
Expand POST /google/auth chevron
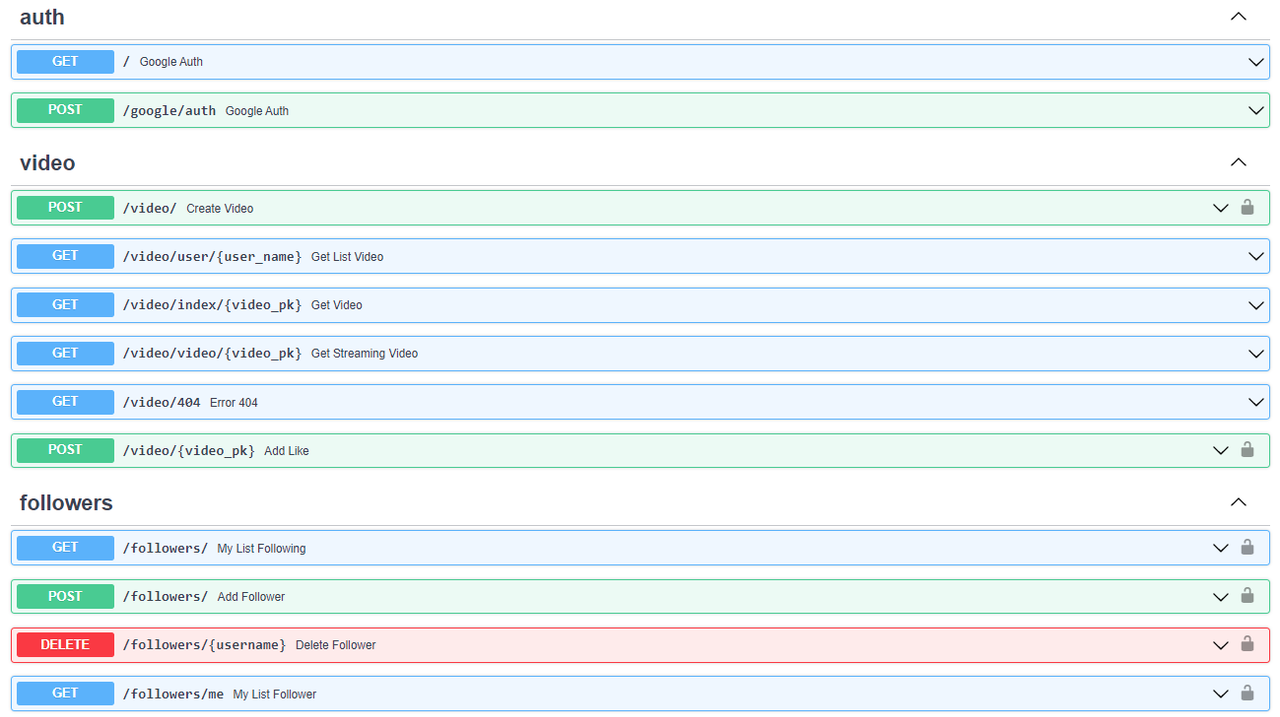(1257, 110)
